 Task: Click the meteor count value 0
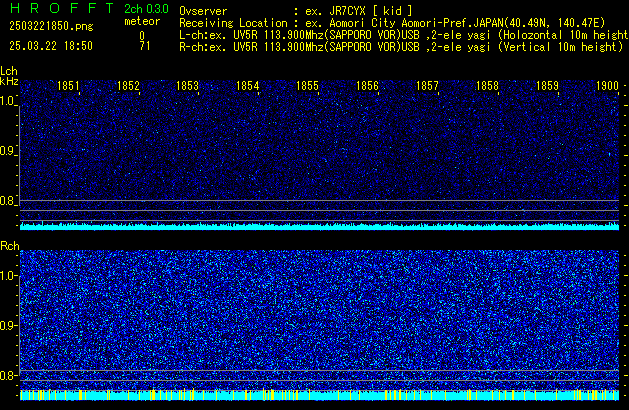[x=142, y=36]
